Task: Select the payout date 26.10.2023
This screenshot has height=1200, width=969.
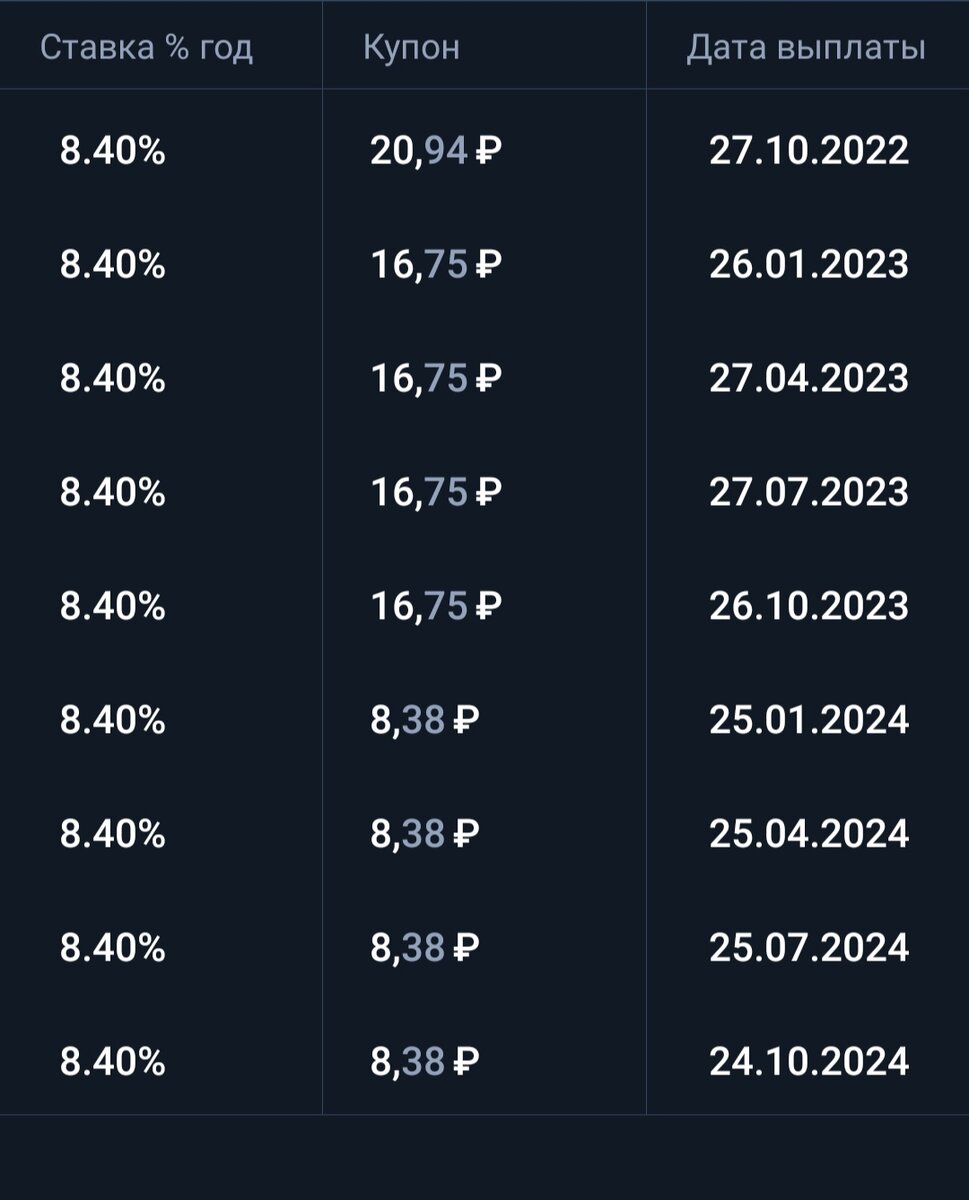Action: click(x=809, y=606)
